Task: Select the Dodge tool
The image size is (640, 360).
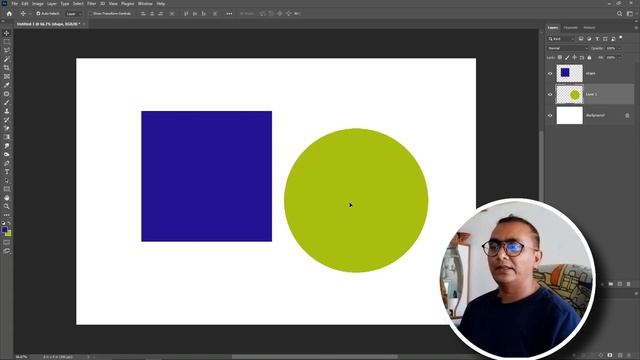Action: pyautogui.click(x=7, y=154)
